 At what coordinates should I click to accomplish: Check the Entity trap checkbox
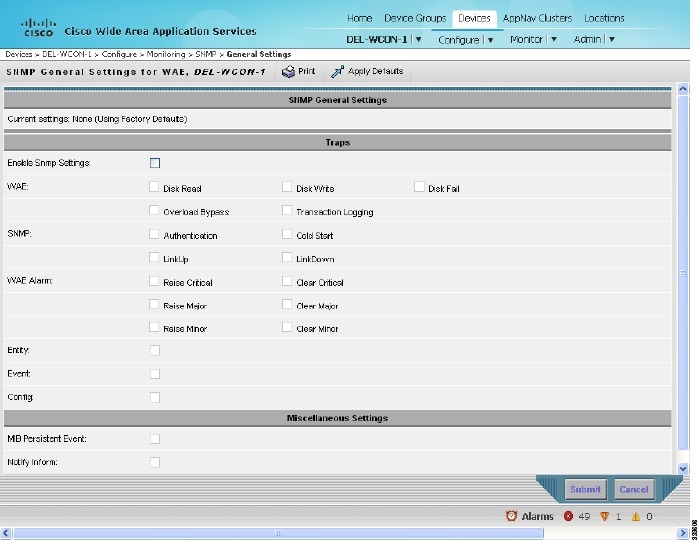click(155, 350)
